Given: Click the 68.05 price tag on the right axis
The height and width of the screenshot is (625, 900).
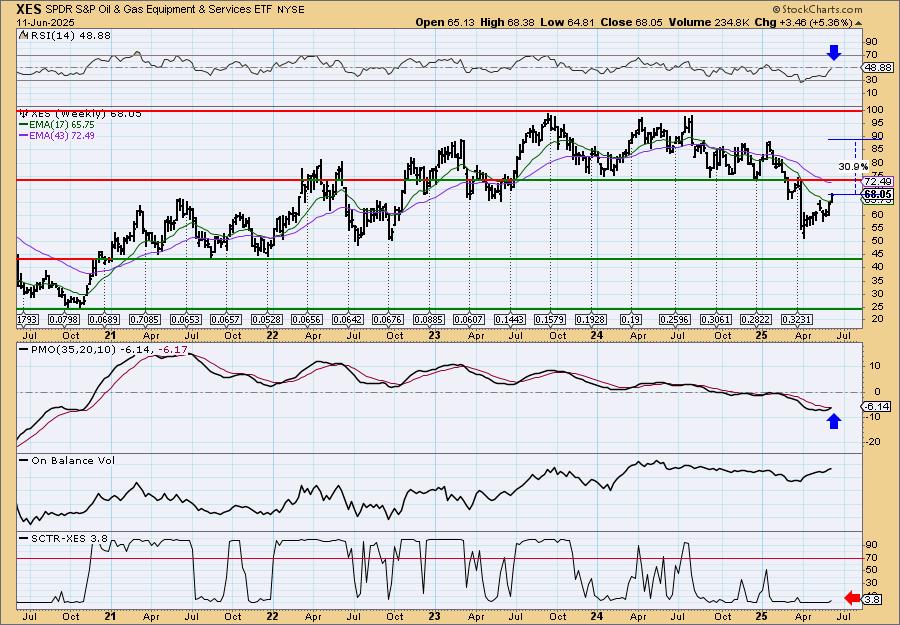Looking at the screenshot, I should (878, 195).
